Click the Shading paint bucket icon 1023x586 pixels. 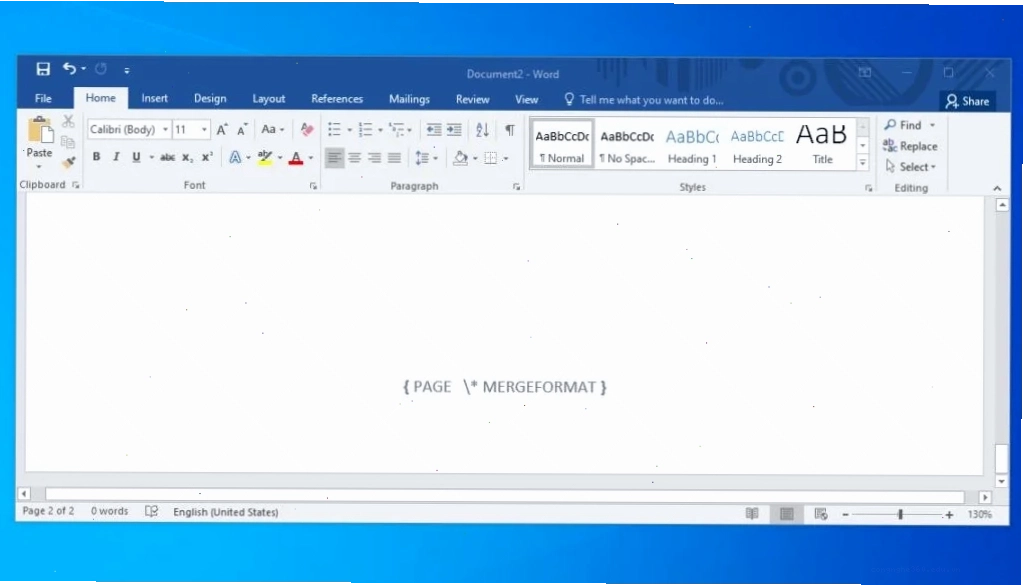click(x=461, y=157)
